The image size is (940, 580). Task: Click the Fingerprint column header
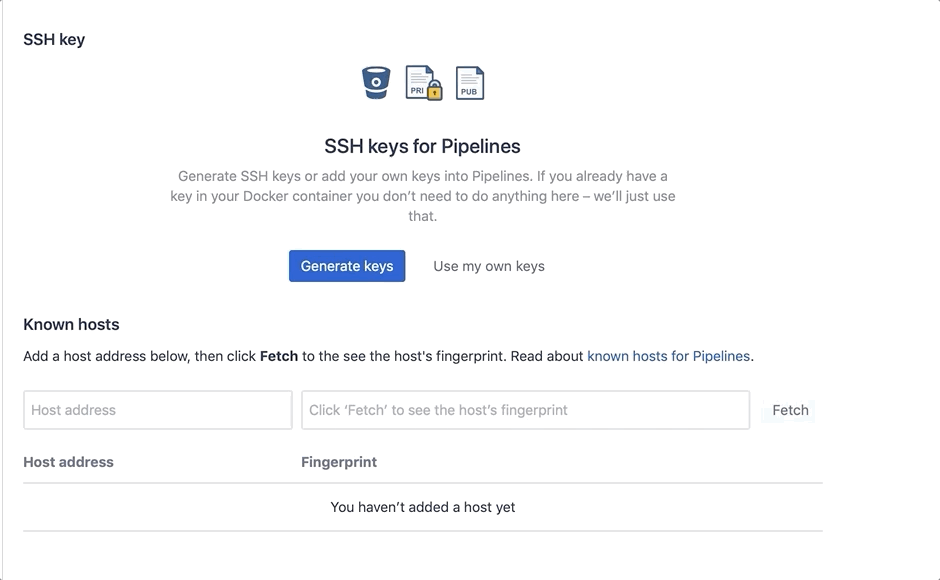point(339,462)
